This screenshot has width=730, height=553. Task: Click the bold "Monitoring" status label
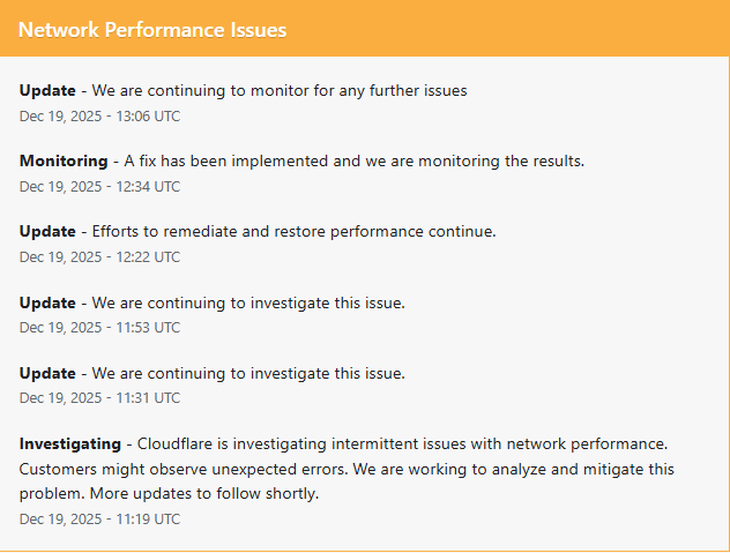click(x=63, y=161)
